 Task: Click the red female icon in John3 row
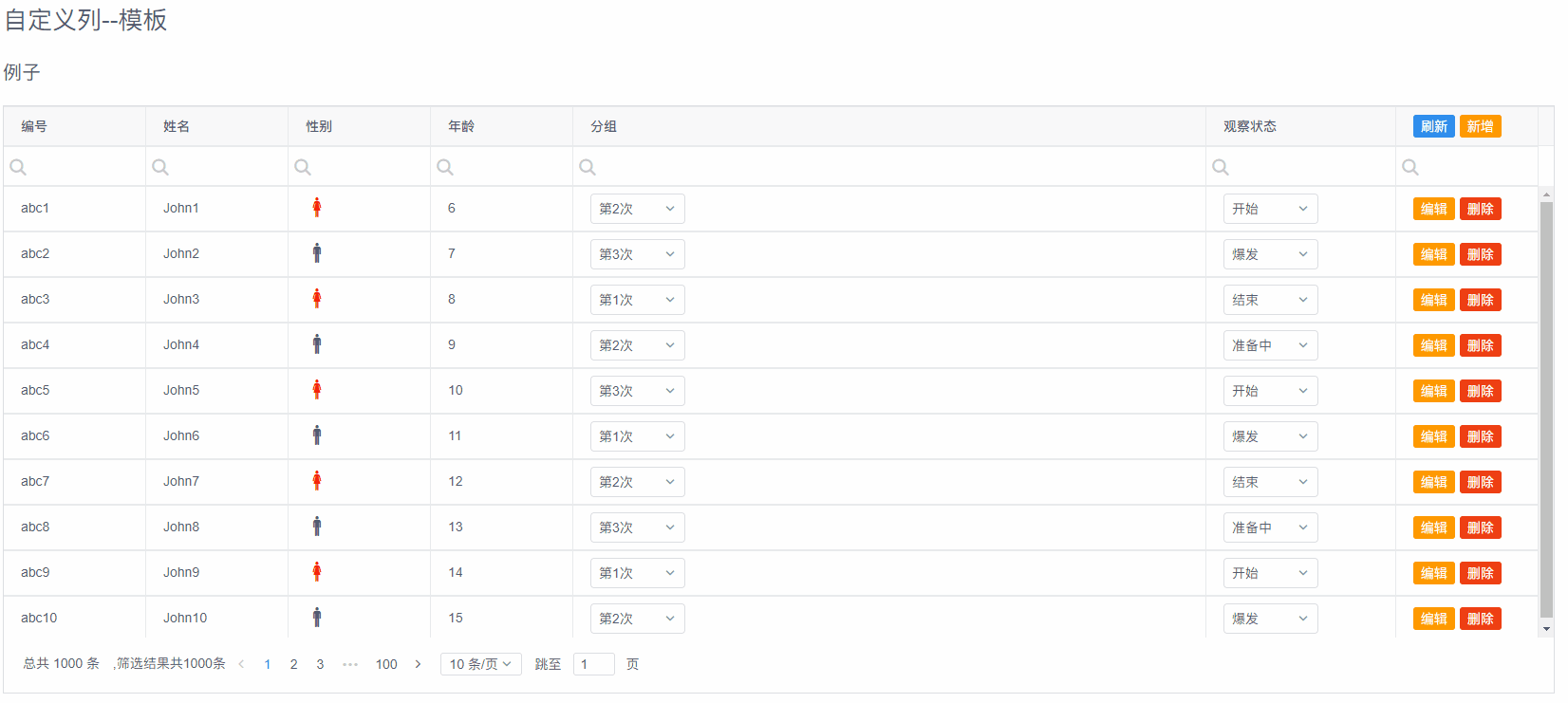tap(317, 299)
